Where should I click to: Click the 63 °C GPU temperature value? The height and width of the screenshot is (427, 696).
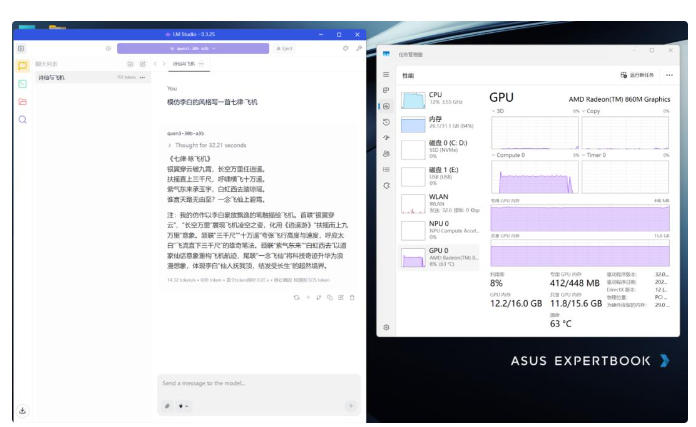(x=561, y=324)
